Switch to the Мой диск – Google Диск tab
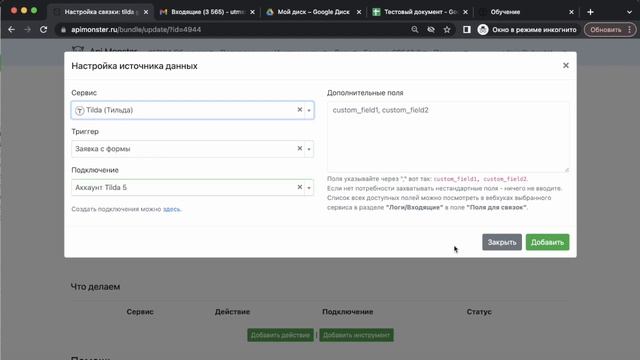 point(313,12)
